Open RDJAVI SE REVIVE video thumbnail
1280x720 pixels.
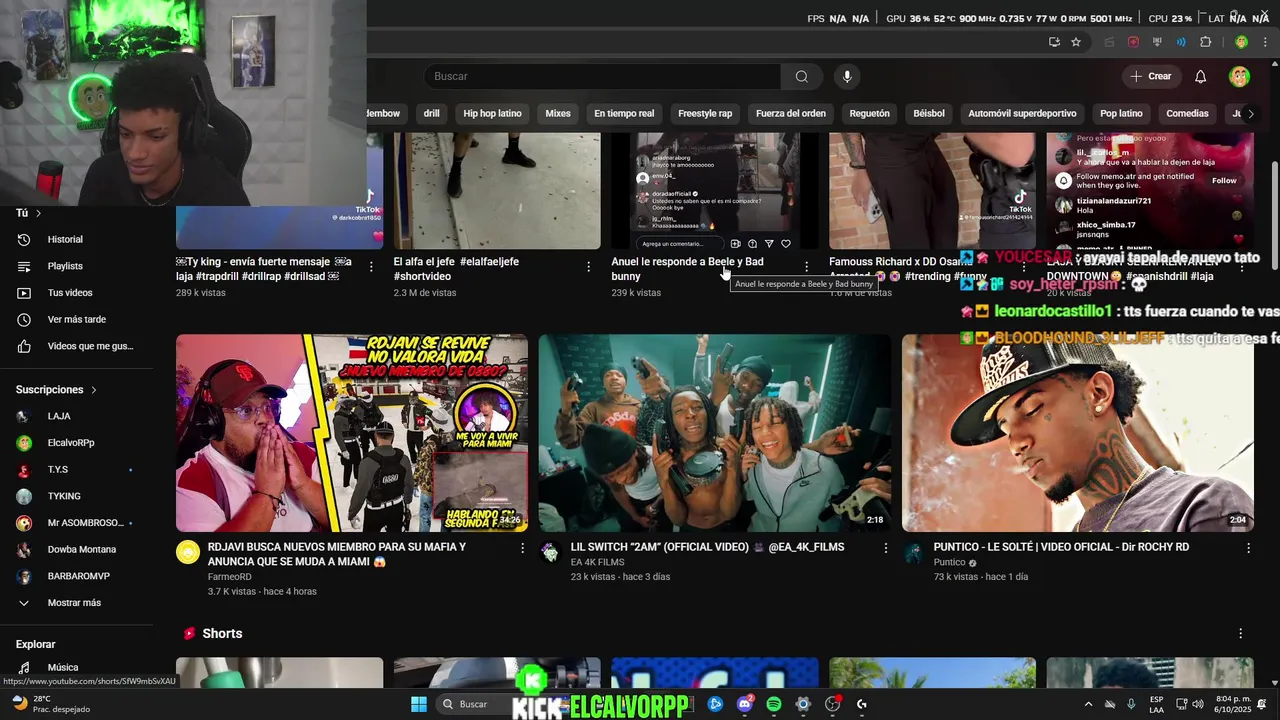[352, 433]
